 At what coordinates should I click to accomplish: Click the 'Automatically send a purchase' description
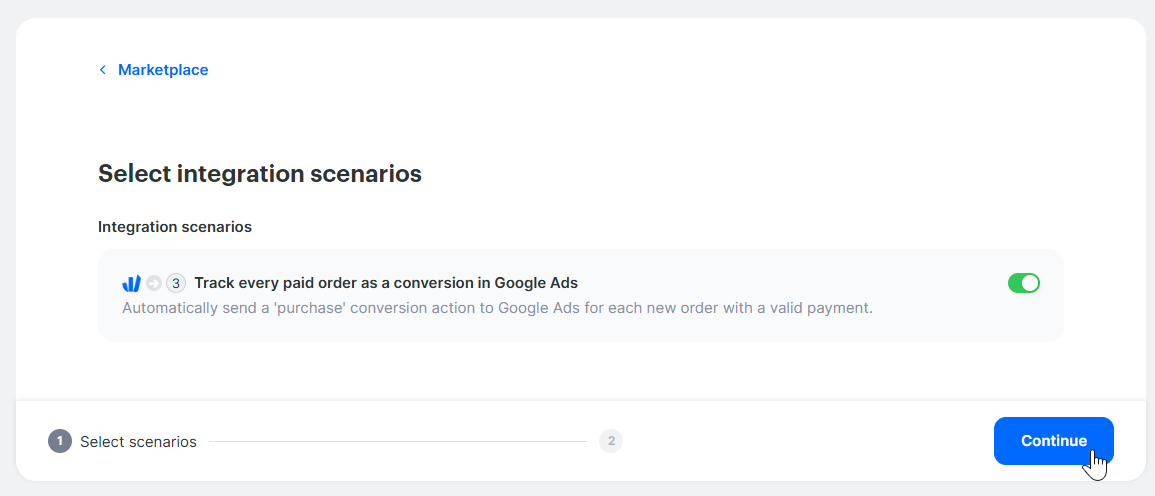click(x=497, y=308)
